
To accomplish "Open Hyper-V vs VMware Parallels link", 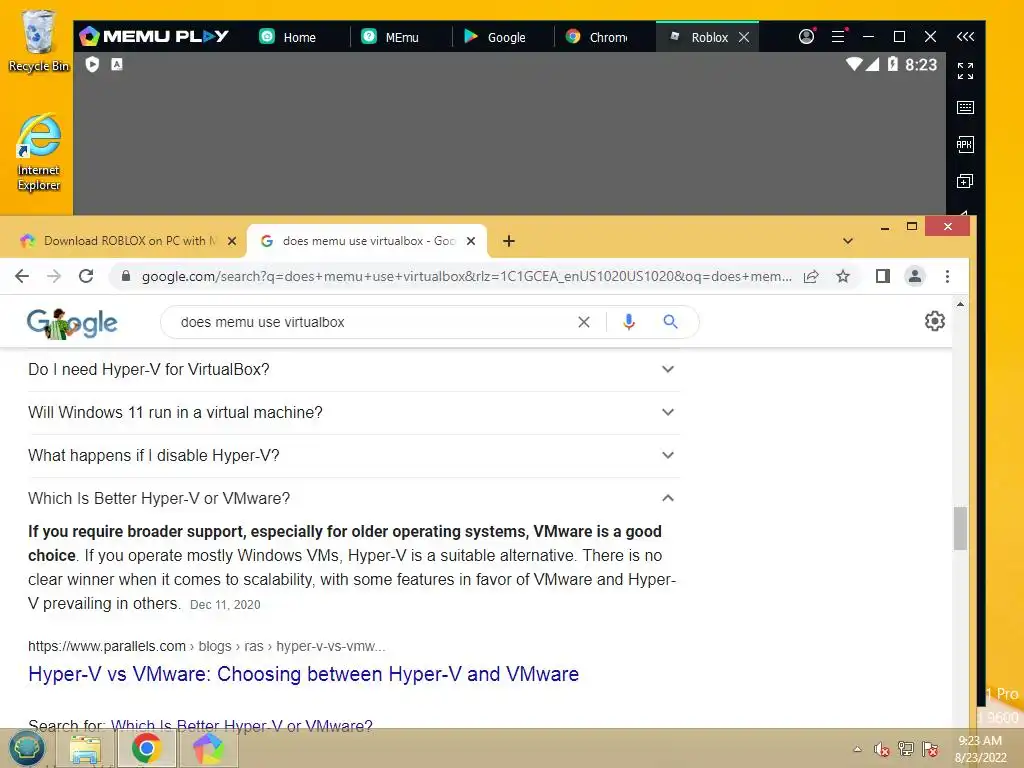I will 304,674.
